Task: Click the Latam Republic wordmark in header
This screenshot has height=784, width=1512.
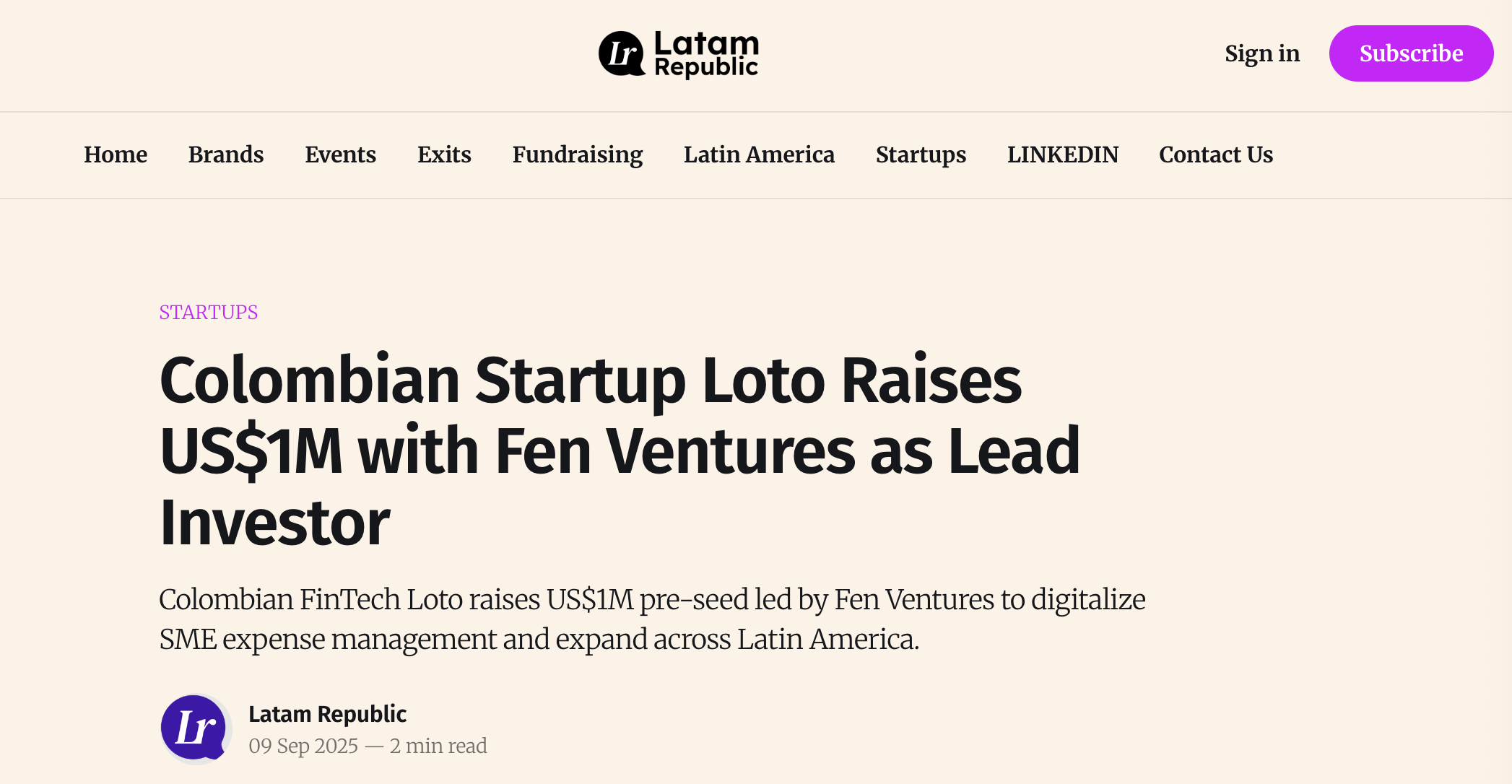Action: 706,53
